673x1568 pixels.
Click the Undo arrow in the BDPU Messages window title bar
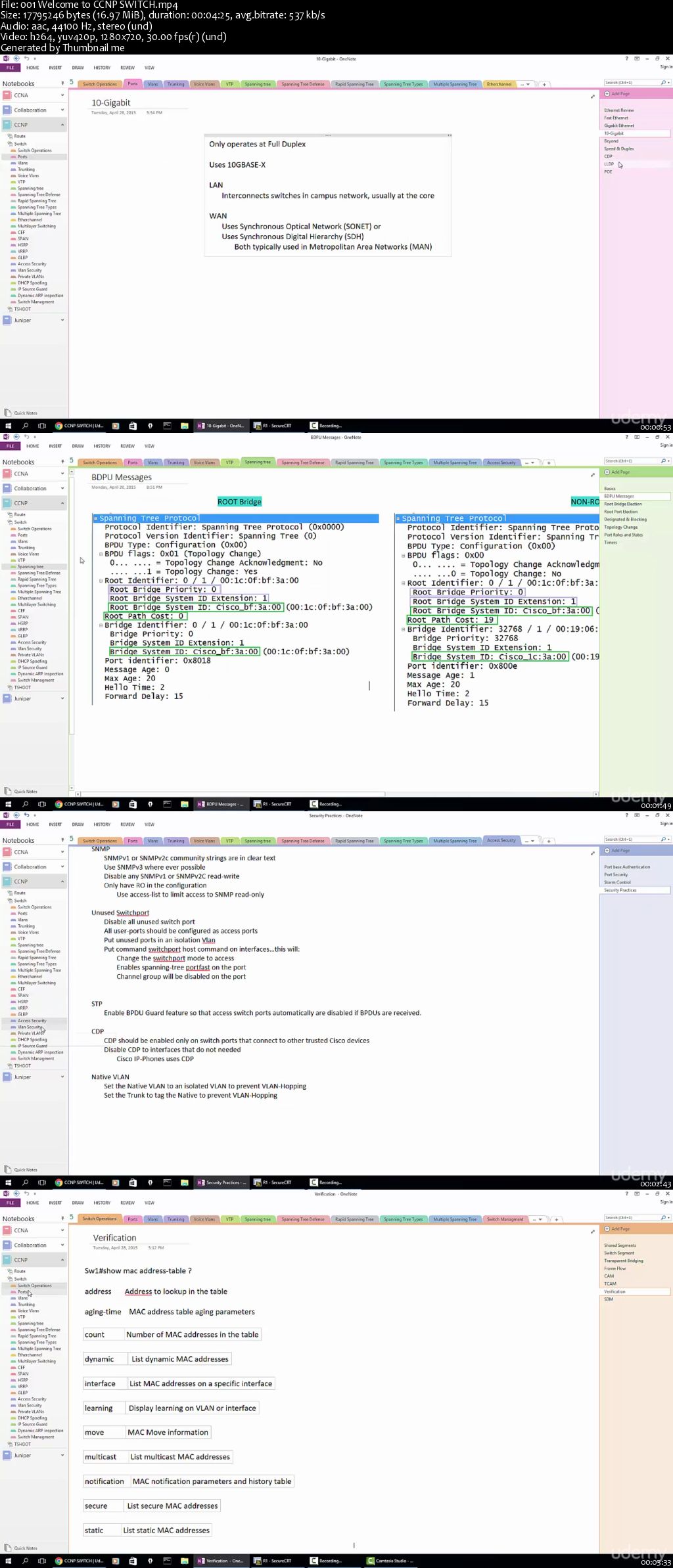pyautogui.click(x=26, y=437)
